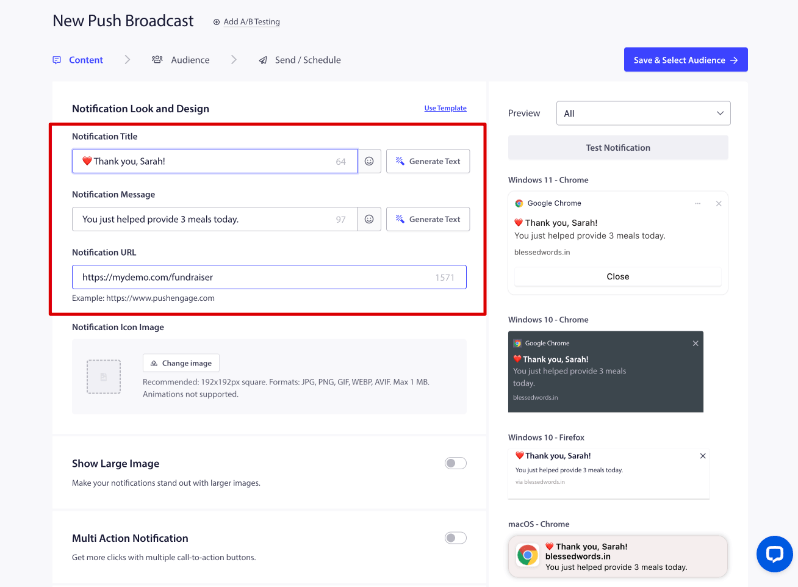The image size is (798, 587).
Task: Click 'Multi Action Notification' heading text
Action: pyautogui.click(x=130, y=538)
